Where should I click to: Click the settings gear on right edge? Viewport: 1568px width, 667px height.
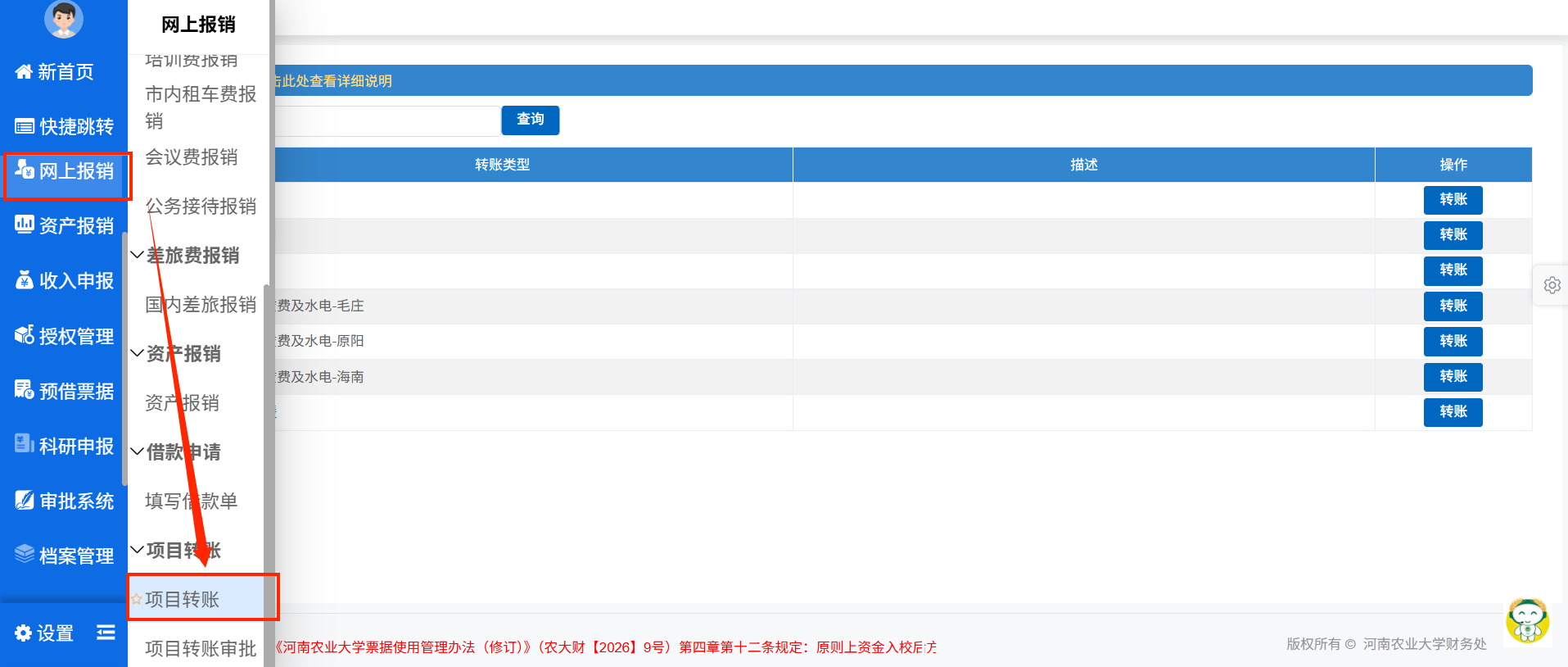(x=1552, y=285)
